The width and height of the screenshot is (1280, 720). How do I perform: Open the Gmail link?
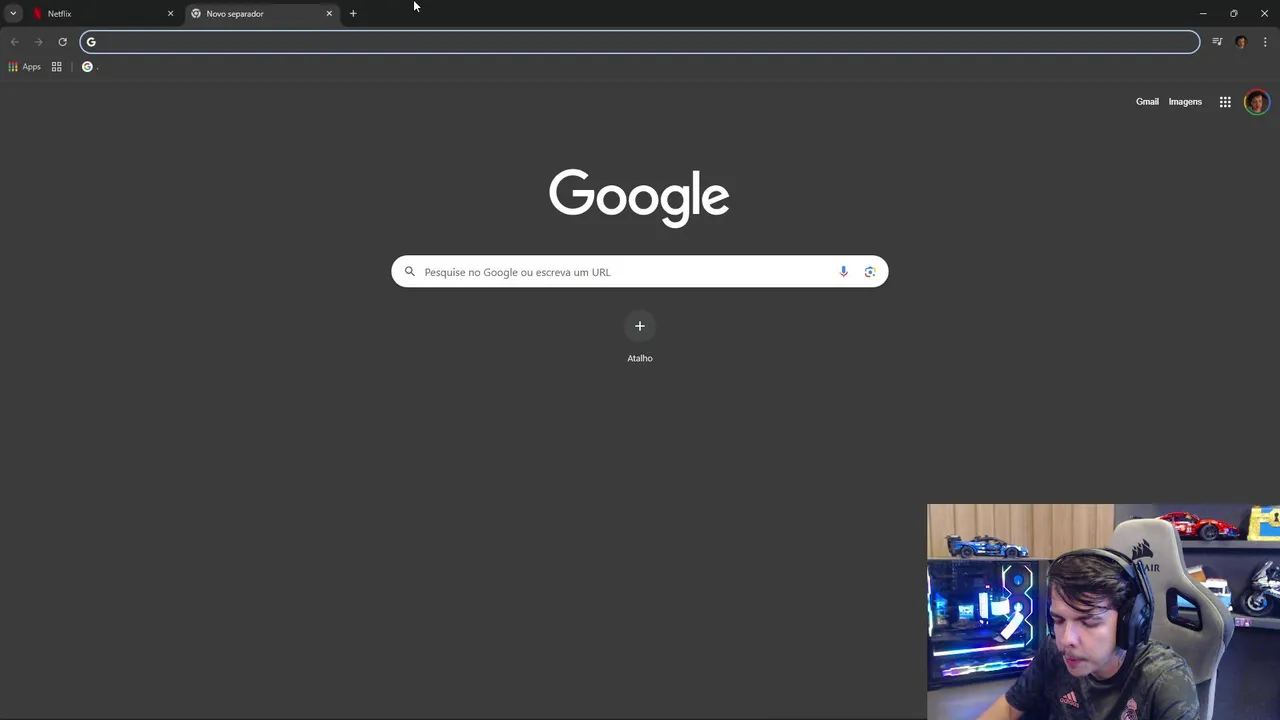(x=1147, y=102)
